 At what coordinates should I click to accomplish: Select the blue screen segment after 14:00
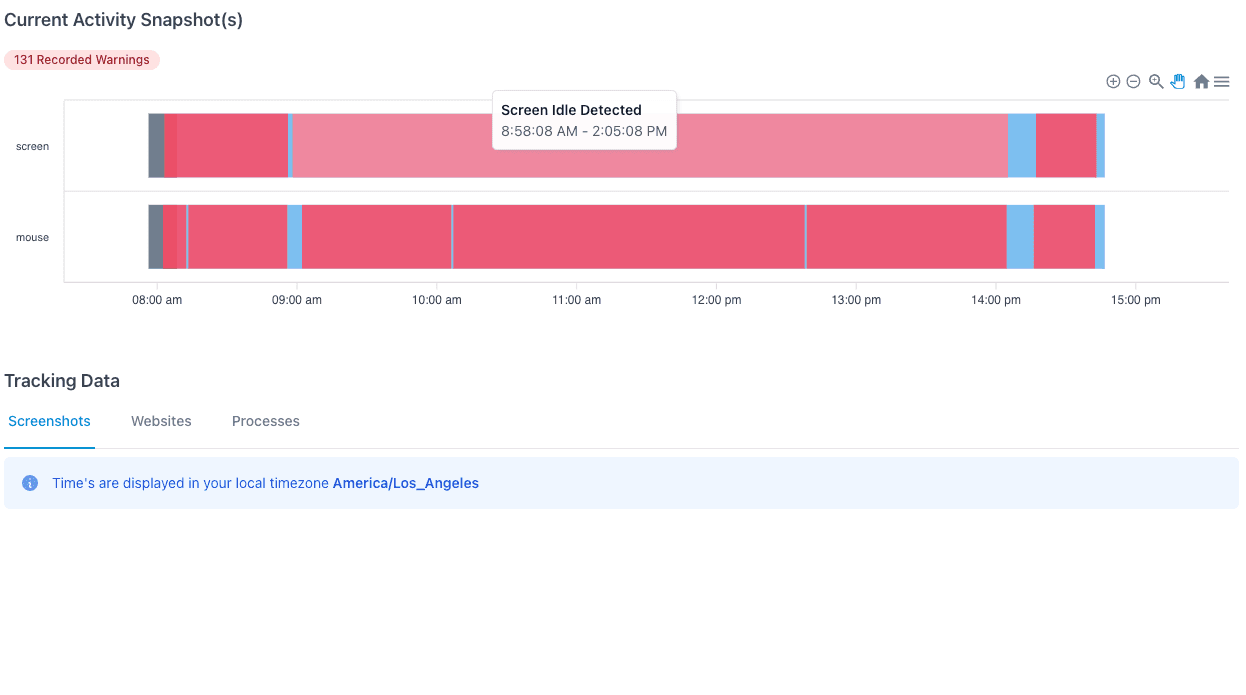tap(1021, 146)
